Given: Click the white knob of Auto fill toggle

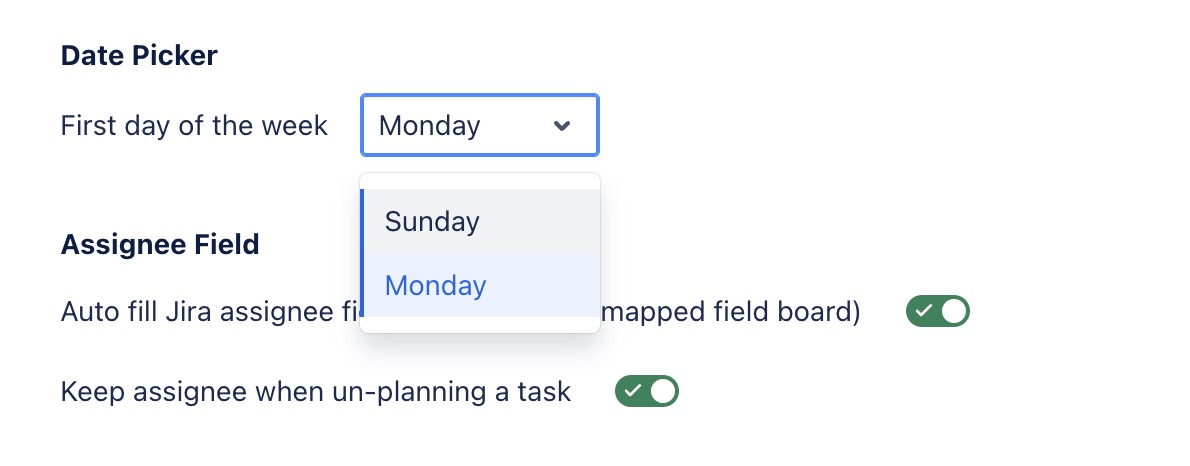Looking at the screenshot, I should (x=954, y=312).
